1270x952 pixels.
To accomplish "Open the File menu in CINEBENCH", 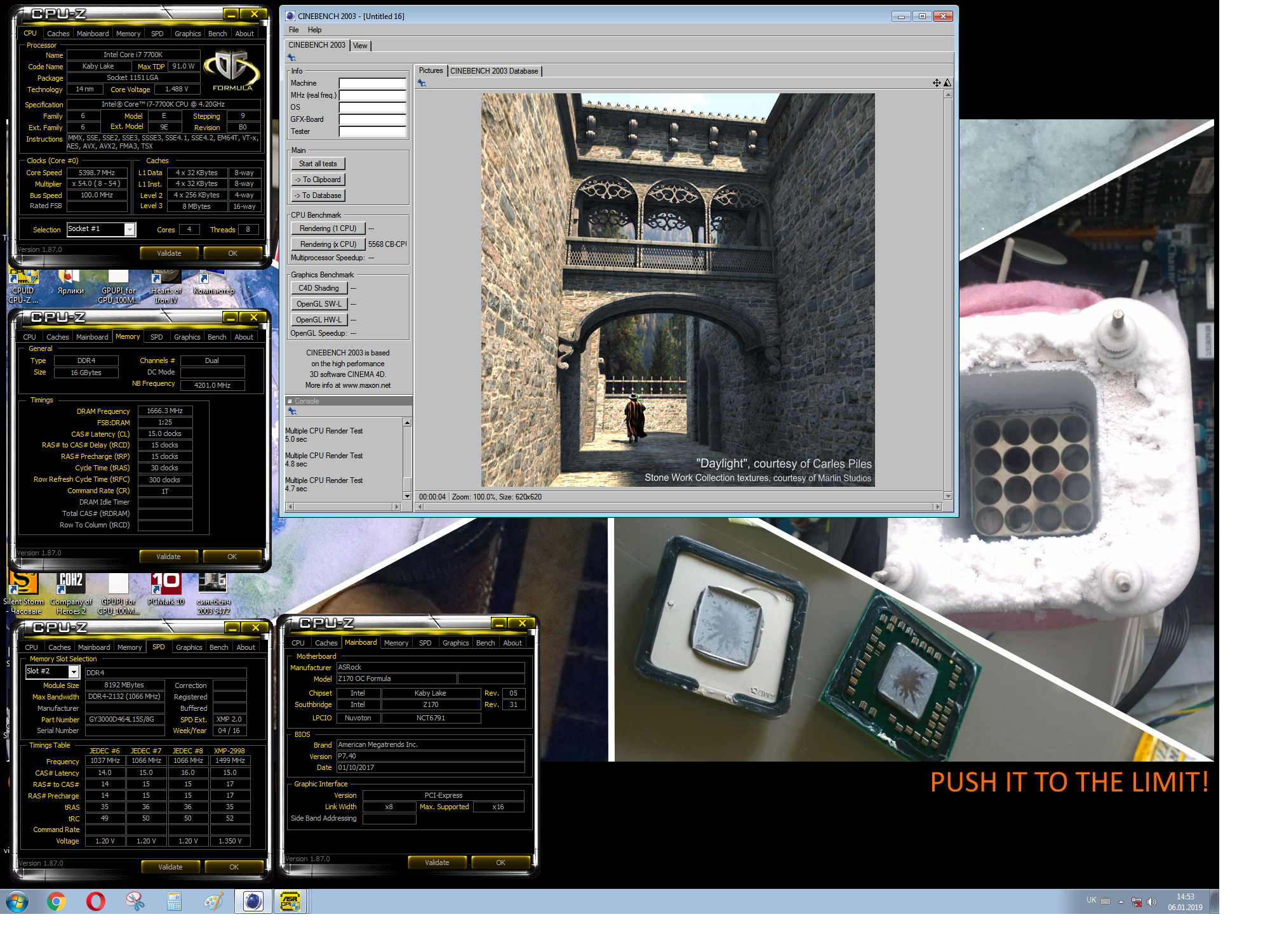I will 293,30.
